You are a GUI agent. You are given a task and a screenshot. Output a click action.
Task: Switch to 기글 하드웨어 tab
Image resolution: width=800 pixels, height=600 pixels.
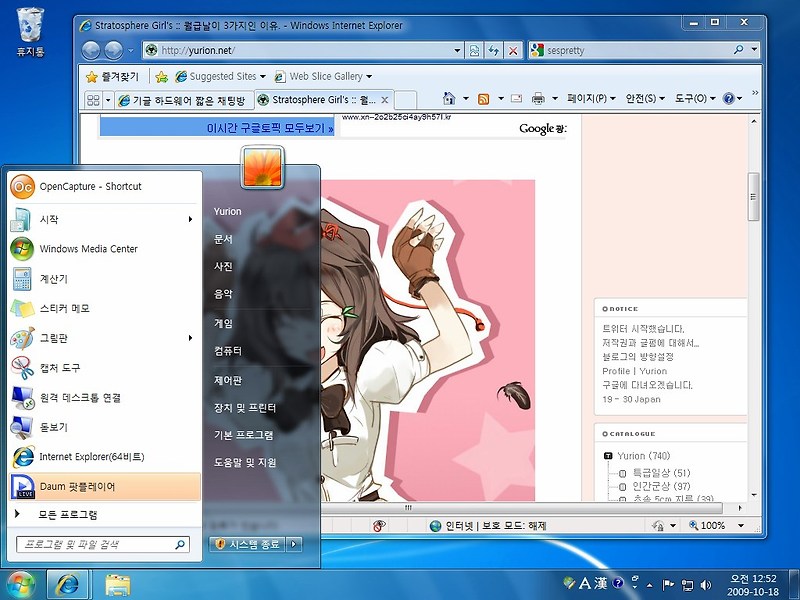184,101
